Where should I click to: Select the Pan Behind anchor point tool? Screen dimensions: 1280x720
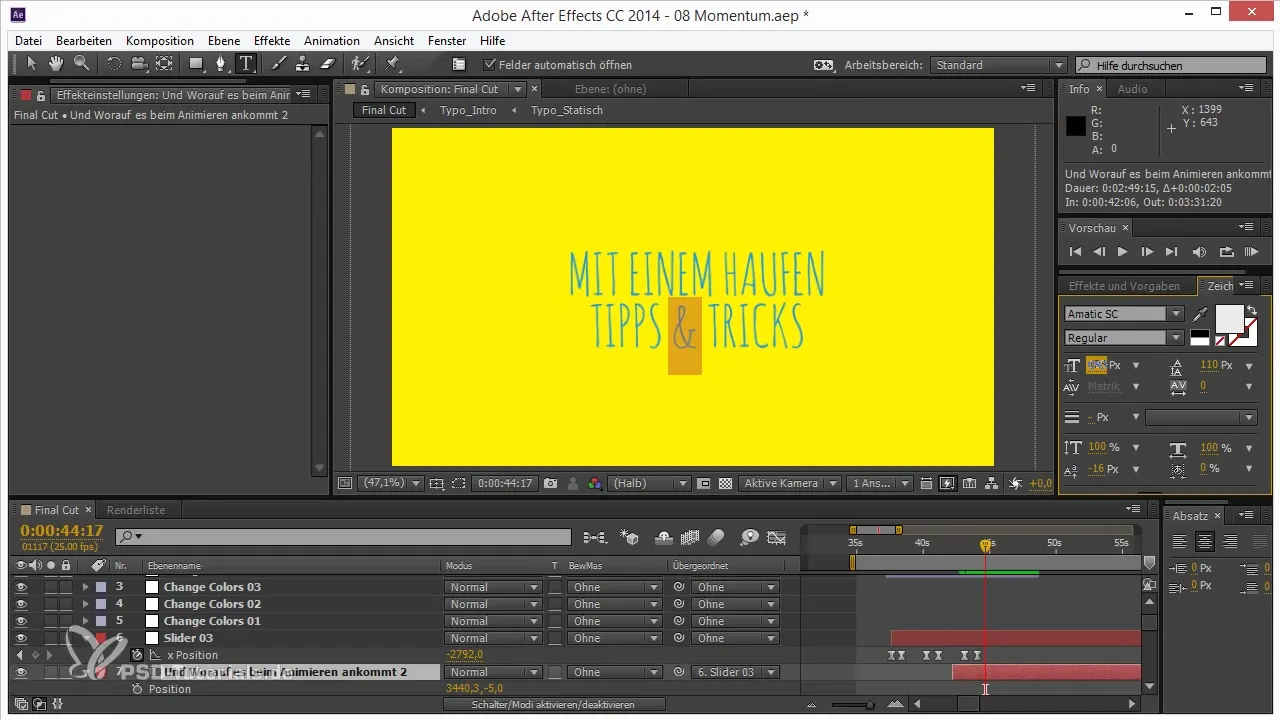164,64
